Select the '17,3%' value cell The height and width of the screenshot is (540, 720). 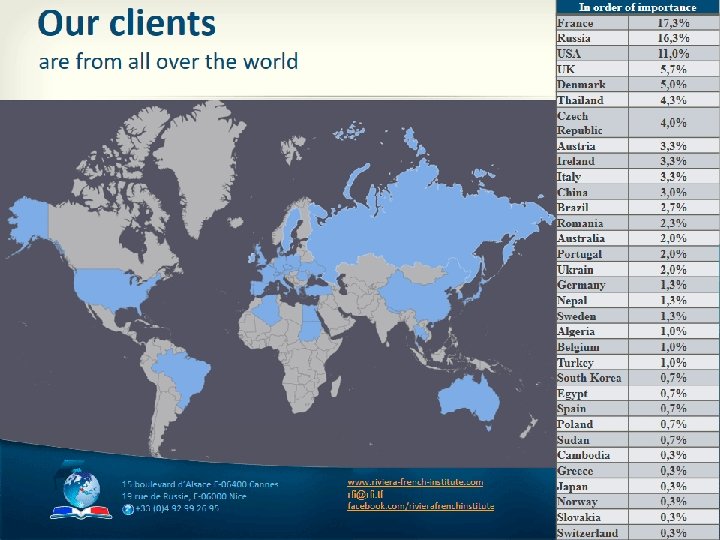673,23
